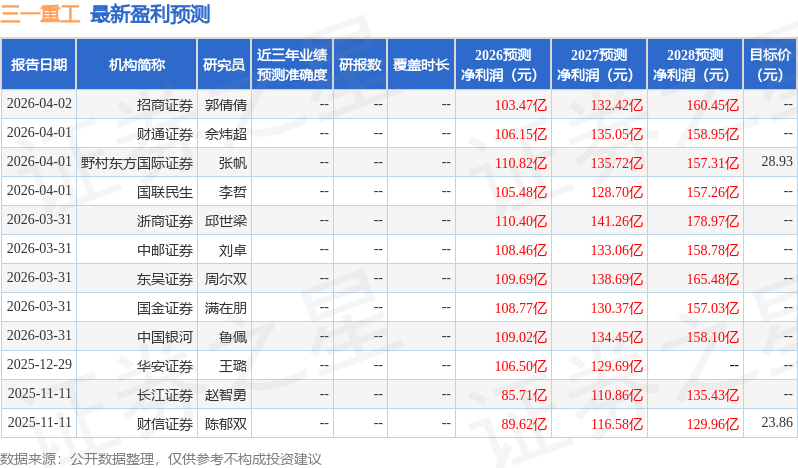The image size is (798, 468).
Task: Click the 三一重工 title text
Action: click(x=41, y=14)
